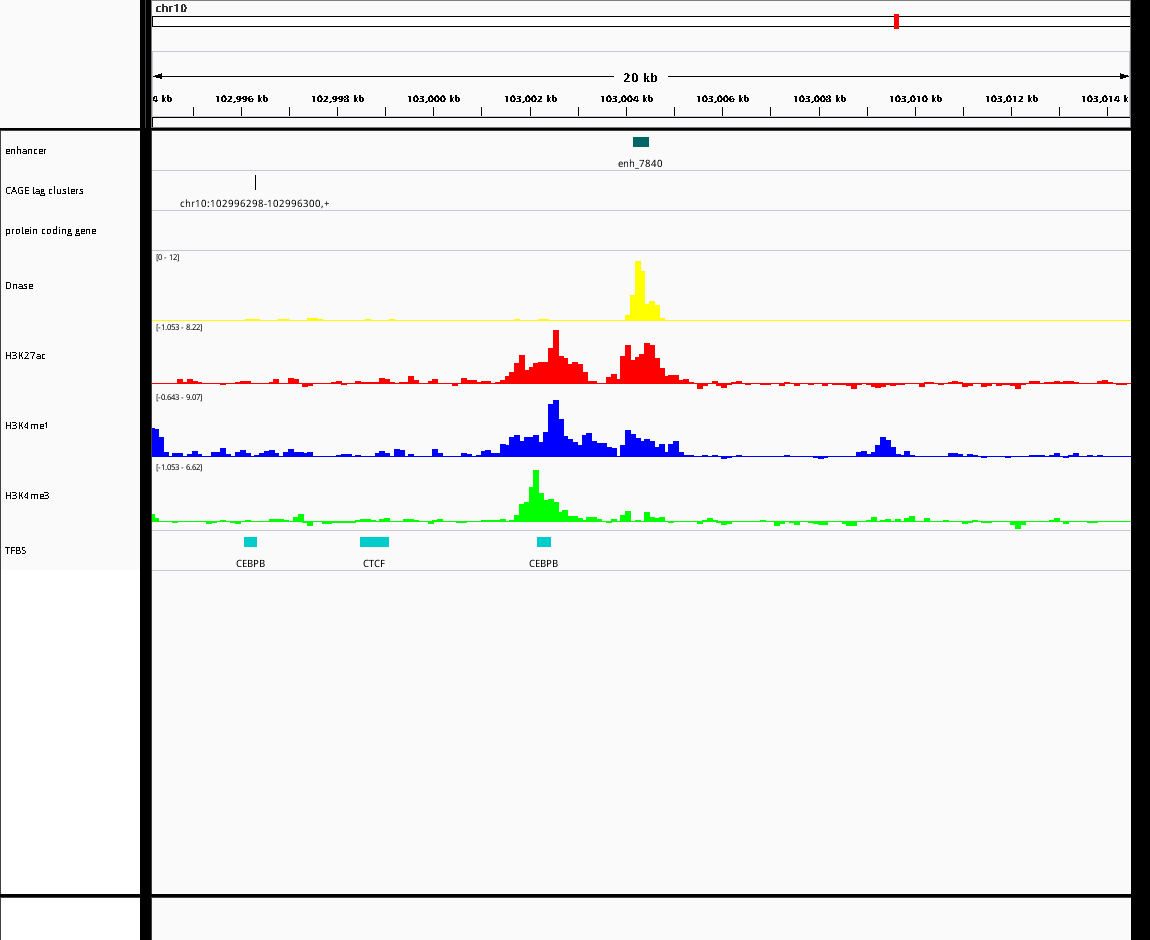Select the CTCF binding site block

pyautogui.click(x=374, y=542)
